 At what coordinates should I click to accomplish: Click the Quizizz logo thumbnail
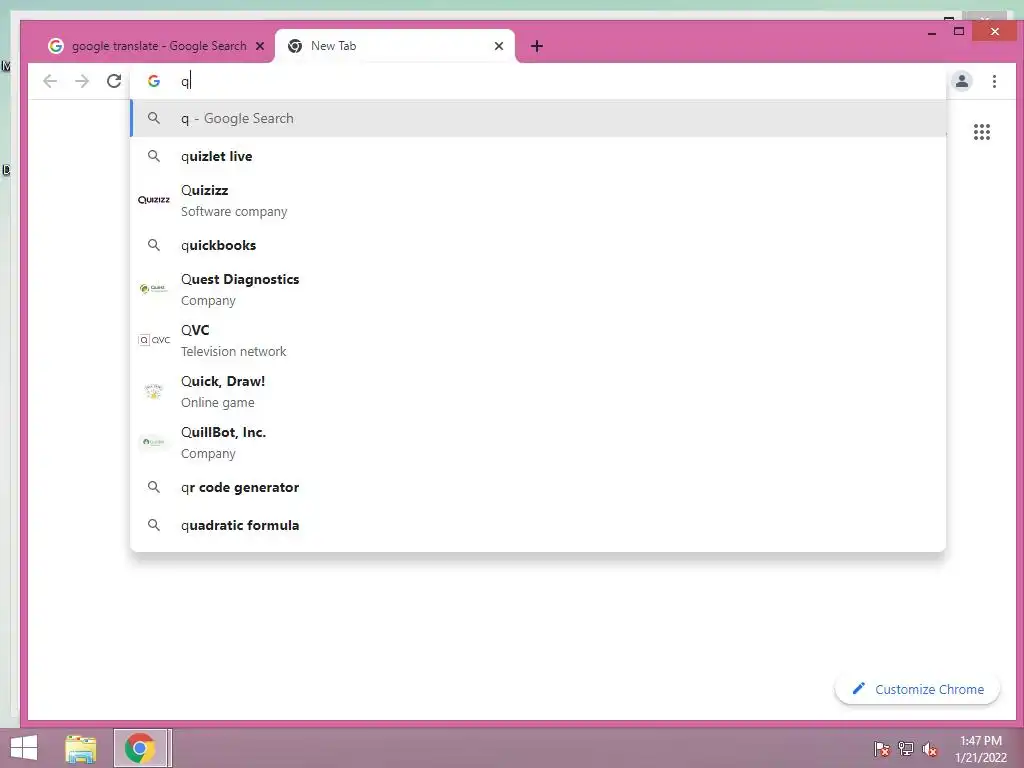pos(154,200)
